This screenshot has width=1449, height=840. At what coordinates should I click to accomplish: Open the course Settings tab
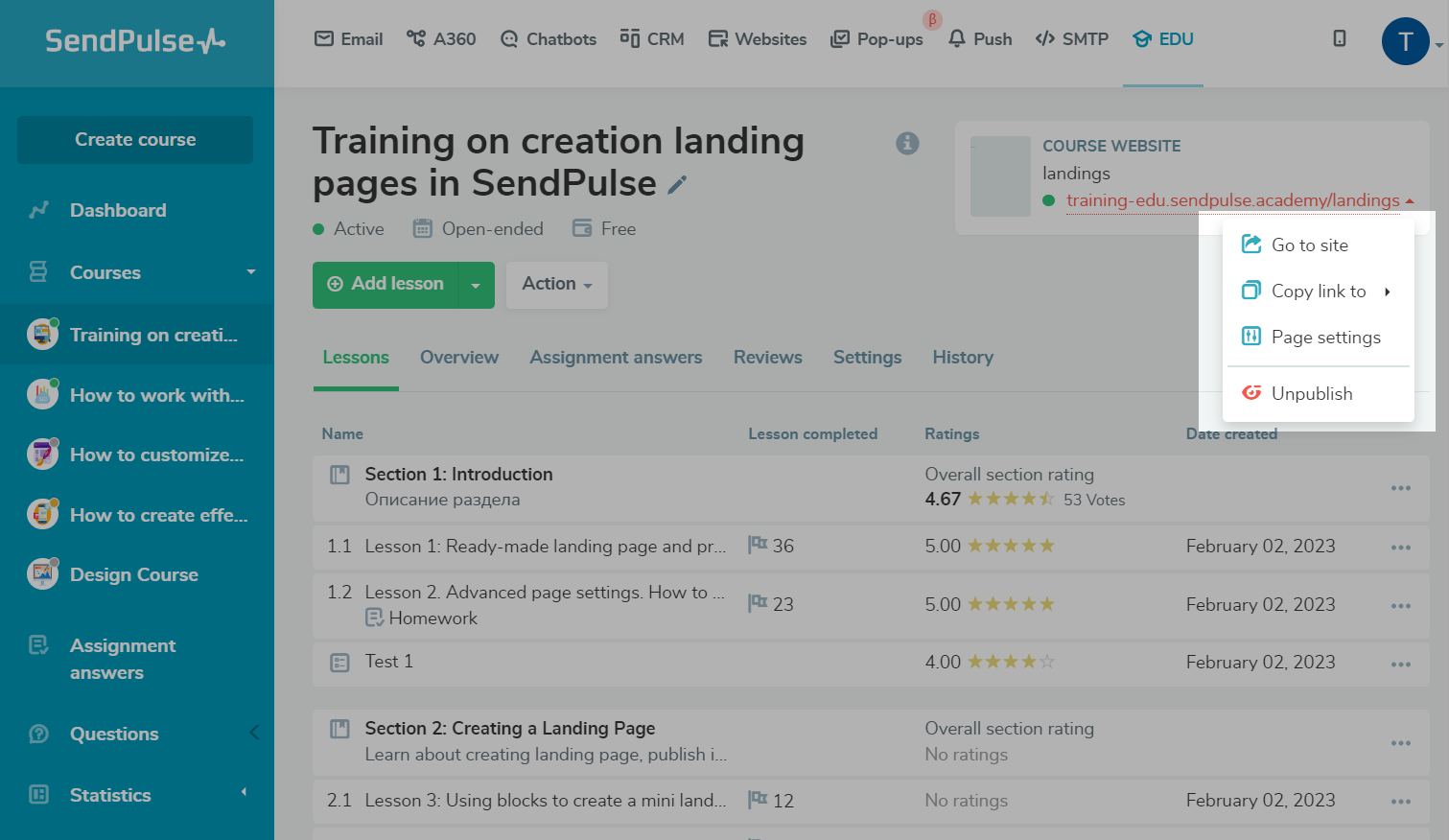tap(868, 358)
